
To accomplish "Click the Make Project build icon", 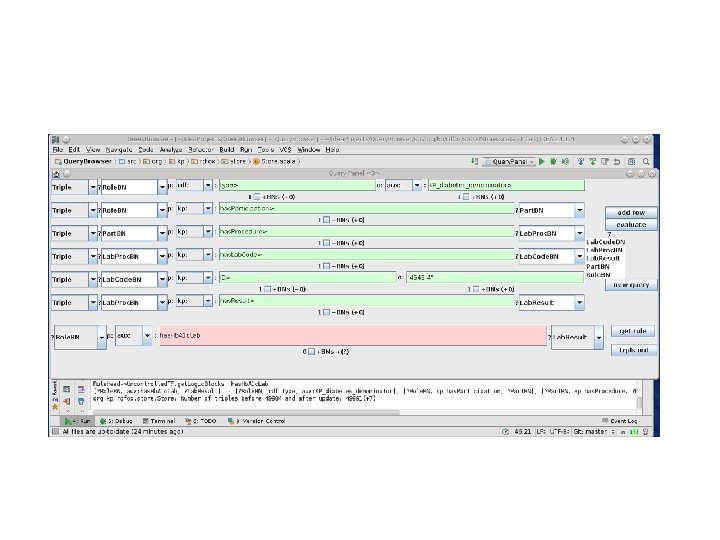I will (x=474, y=161).
